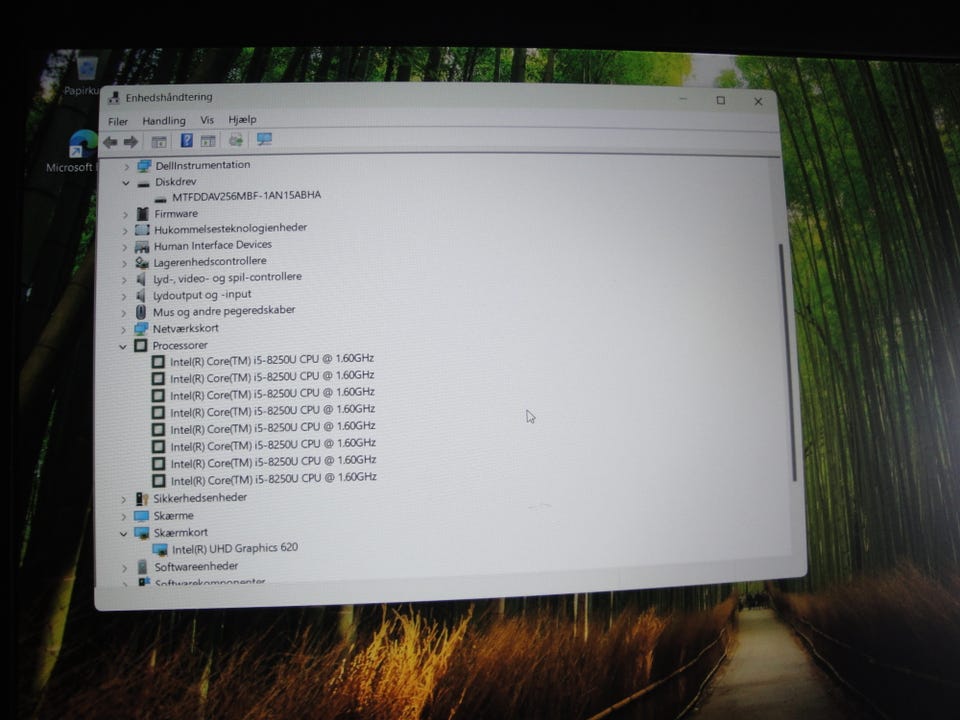
Task: Click the Processorer chip icon
Action: [141, 345]
